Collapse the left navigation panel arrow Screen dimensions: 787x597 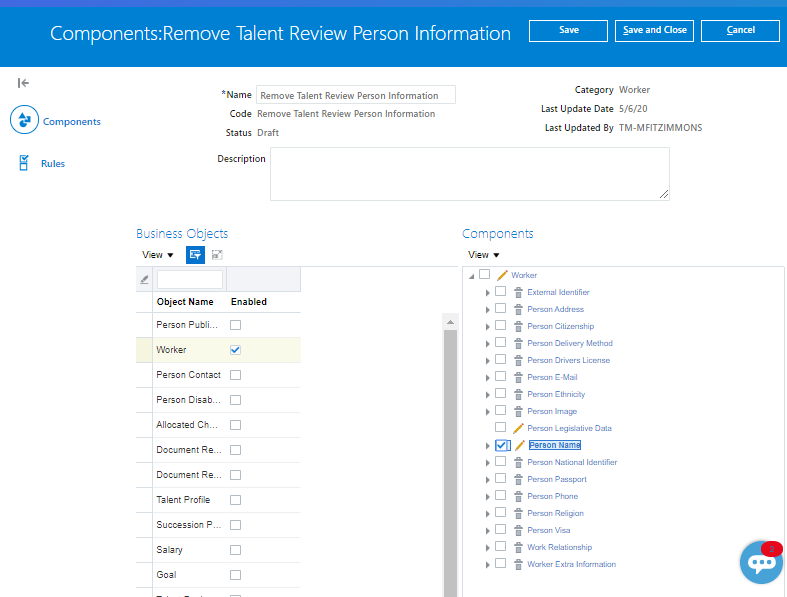(23, 83)
